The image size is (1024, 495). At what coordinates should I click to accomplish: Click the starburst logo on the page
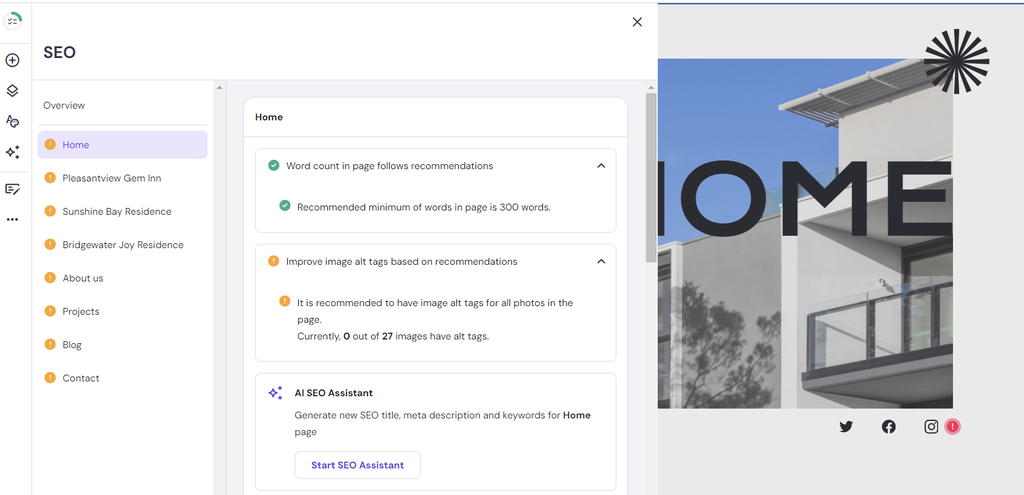point(956,62)
